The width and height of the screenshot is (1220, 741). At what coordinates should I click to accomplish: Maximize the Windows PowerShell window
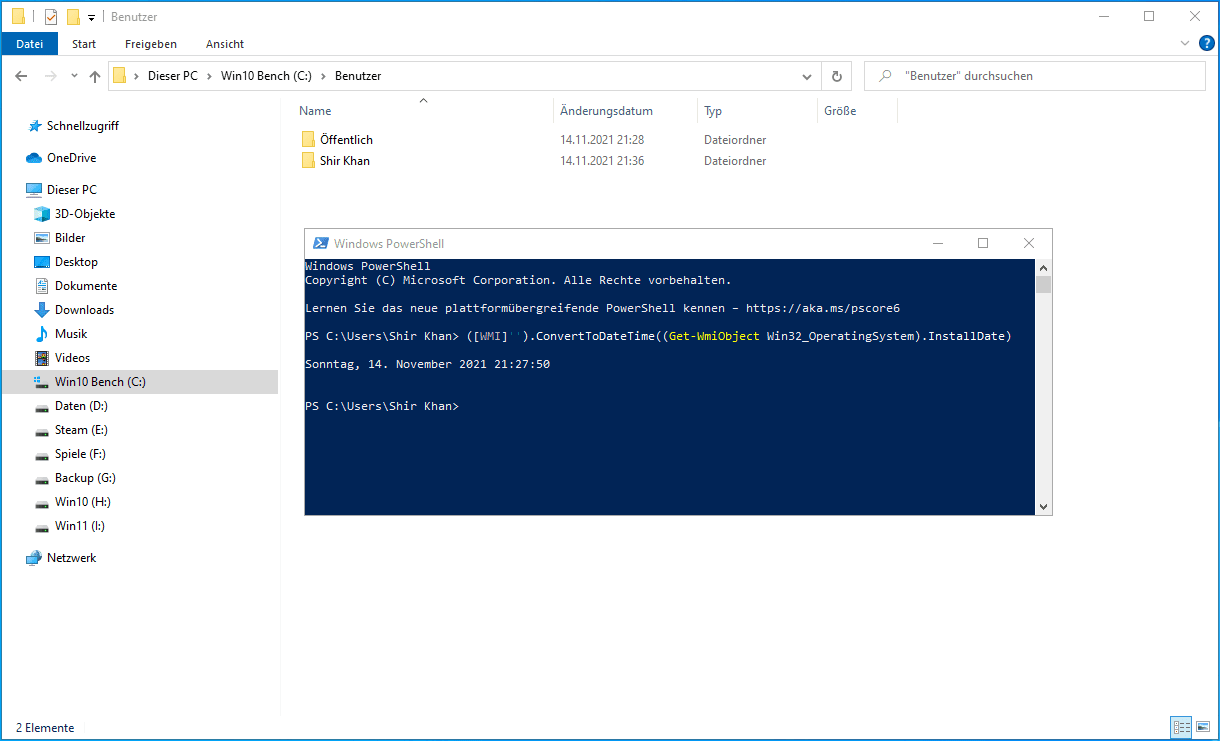coord(983,243)
